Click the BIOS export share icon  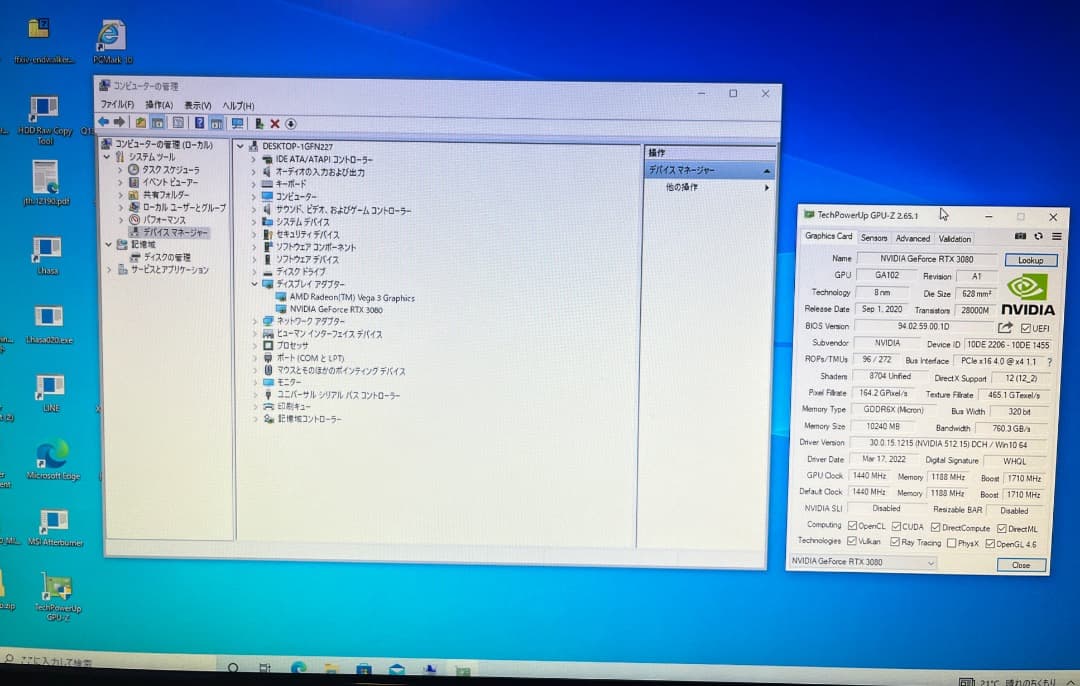[1005, 327]
